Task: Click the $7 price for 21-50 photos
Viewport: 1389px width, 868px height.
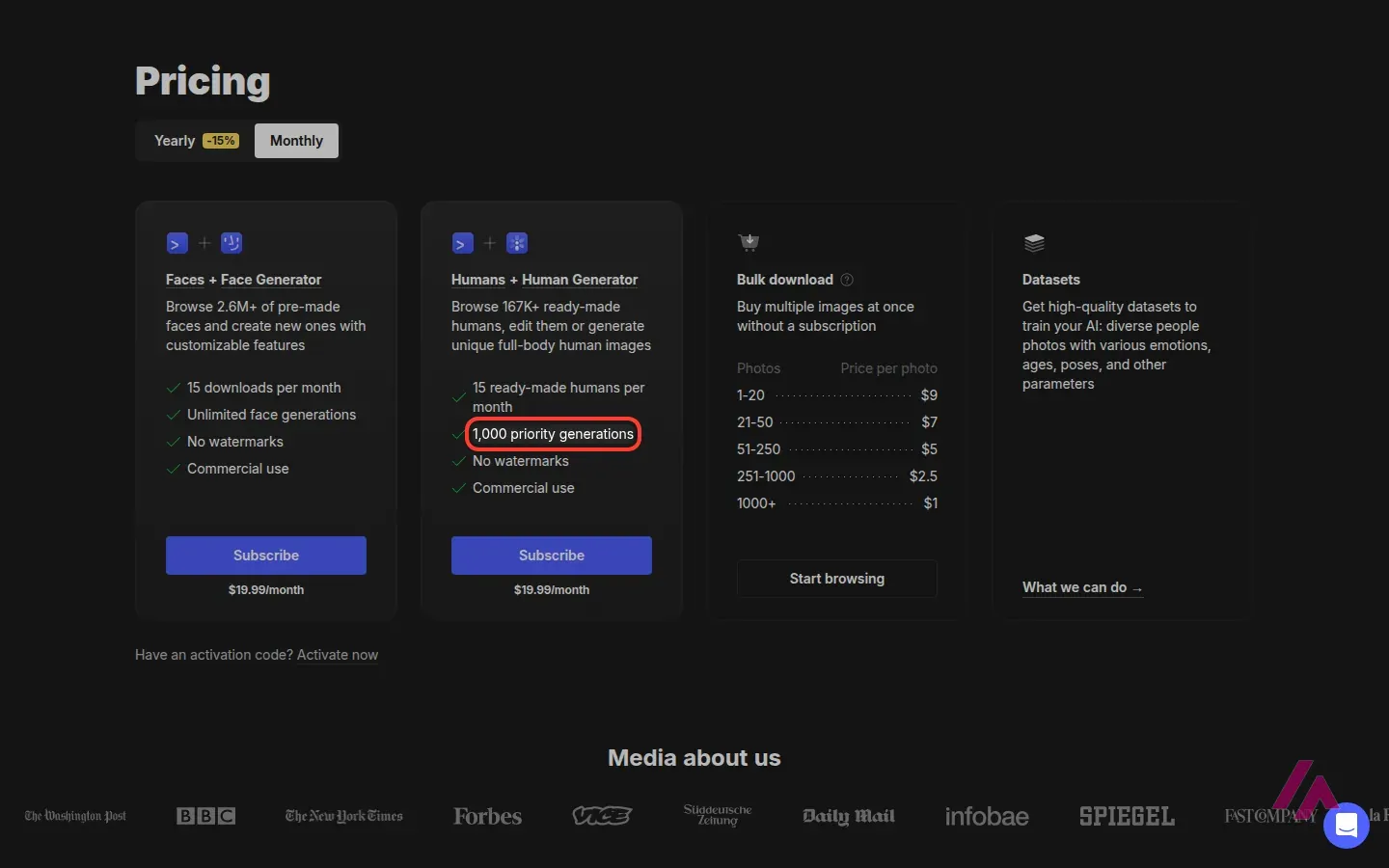Action: point(929,422)
